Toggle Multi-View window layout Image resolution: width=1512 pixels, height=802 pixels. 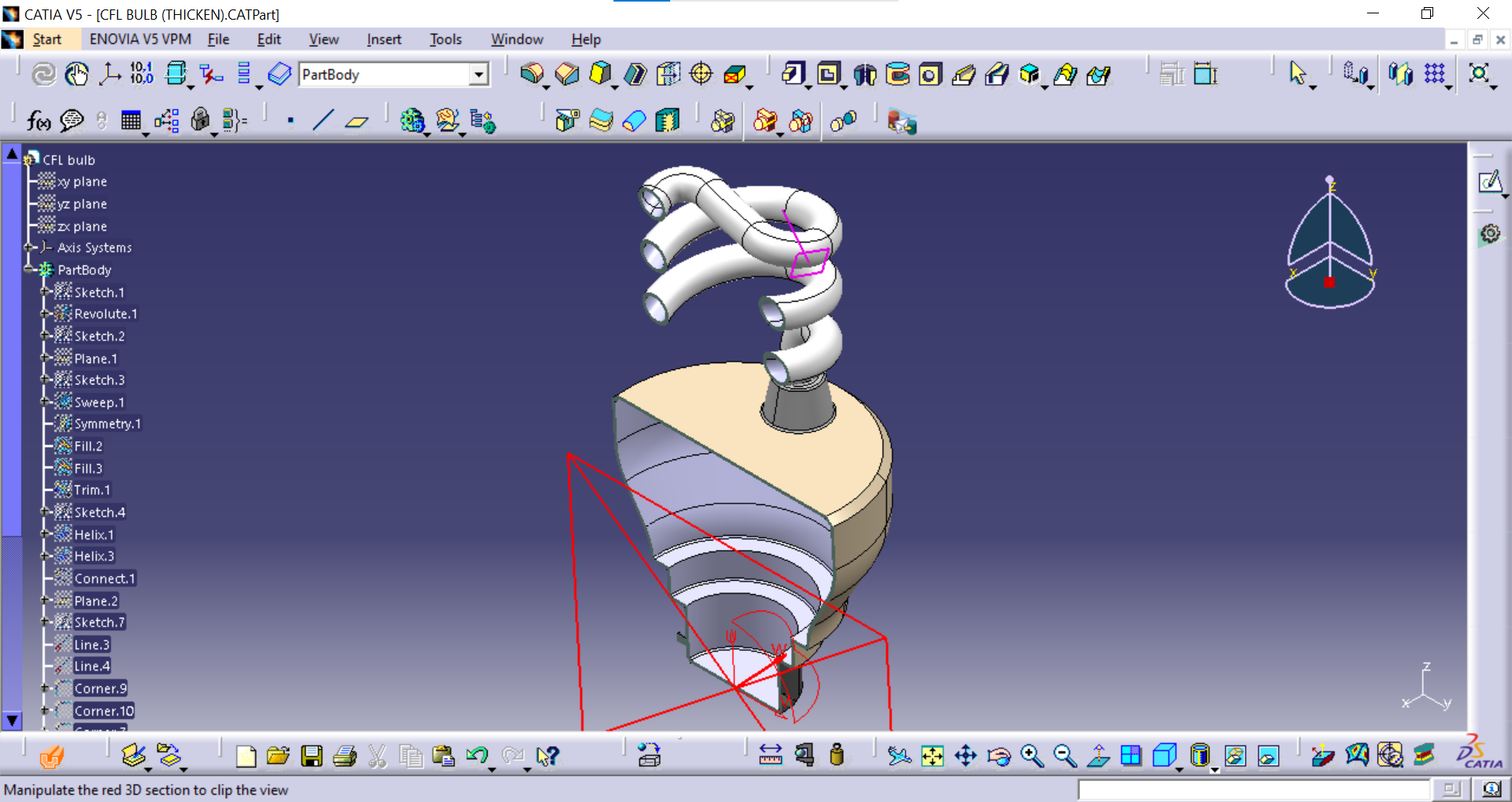pos(1131,756)
